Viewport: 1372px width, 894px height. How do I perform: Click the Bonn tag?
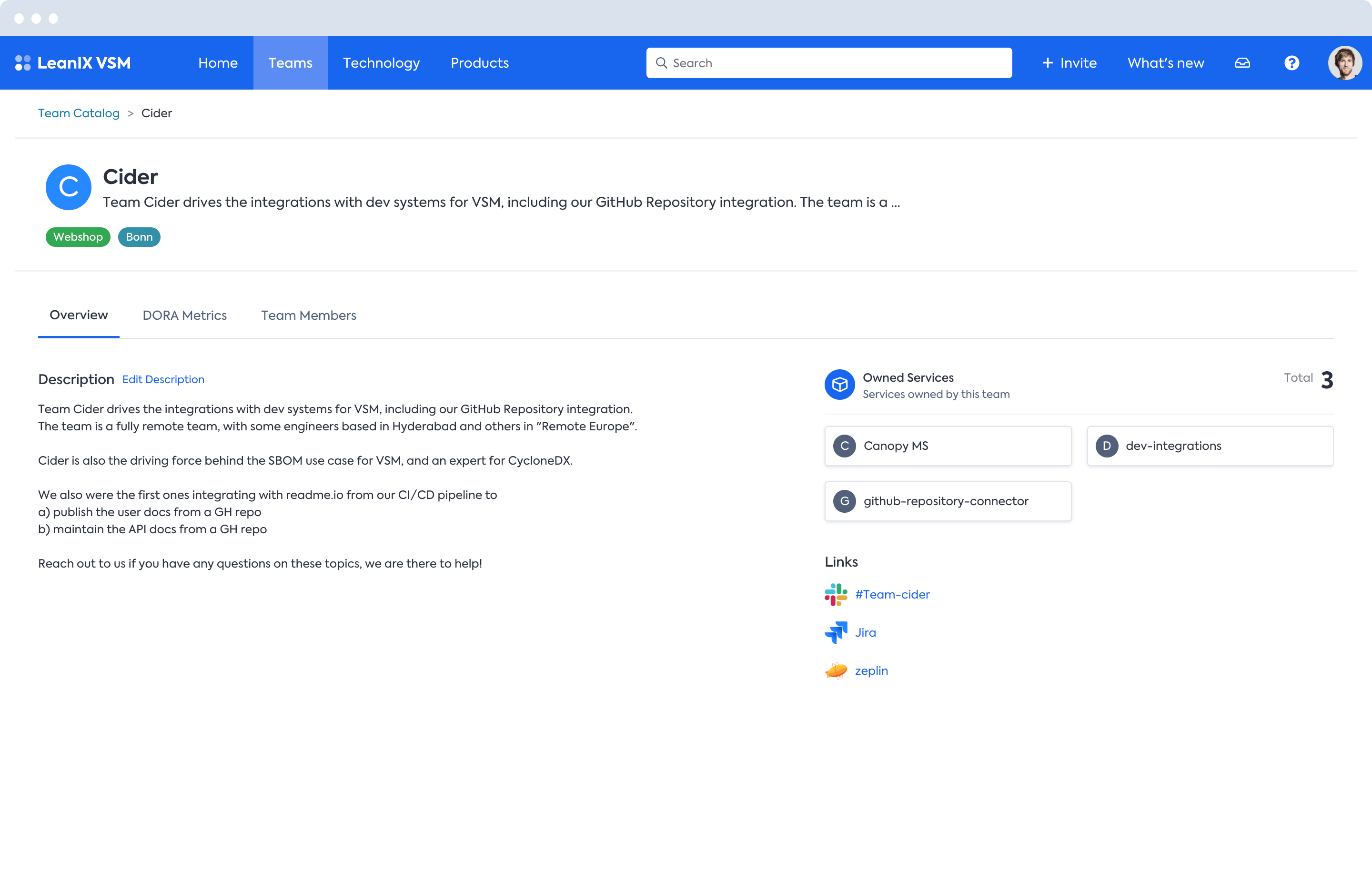(x=140, y=237)
